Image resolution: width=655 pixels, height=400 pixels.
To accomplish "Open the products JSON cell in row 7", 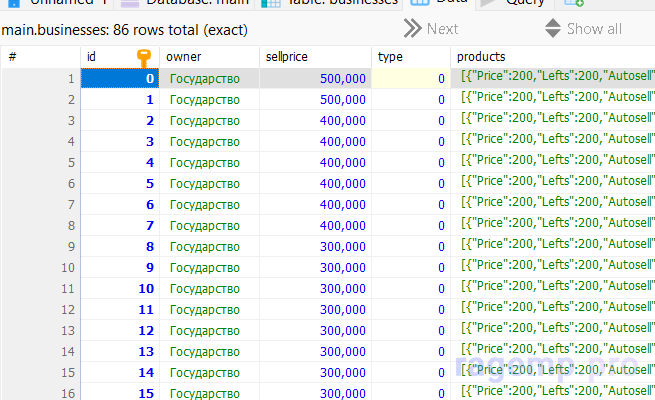I will (553, 205).
